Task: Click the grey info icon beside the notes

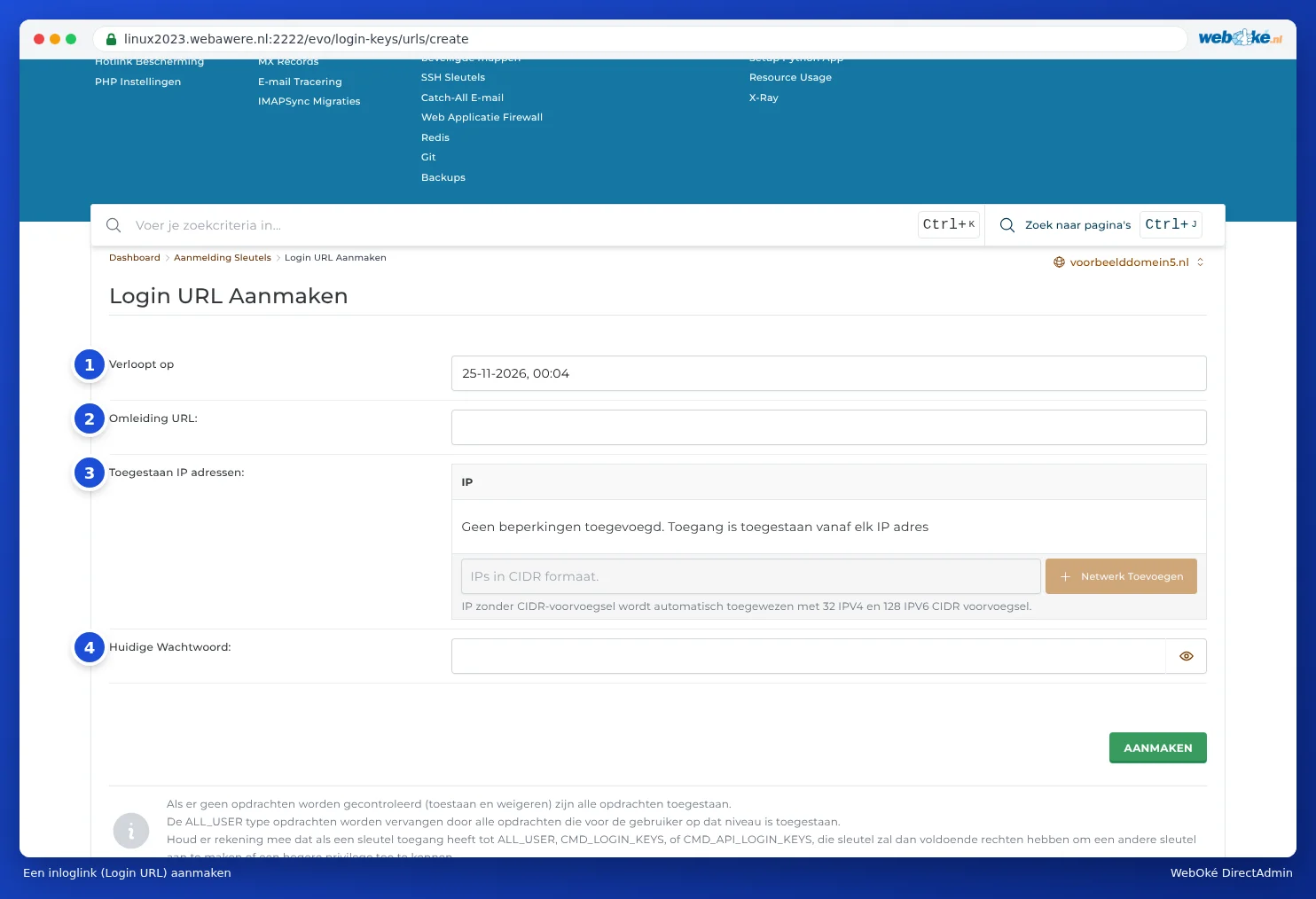Action: click(131, 831)
